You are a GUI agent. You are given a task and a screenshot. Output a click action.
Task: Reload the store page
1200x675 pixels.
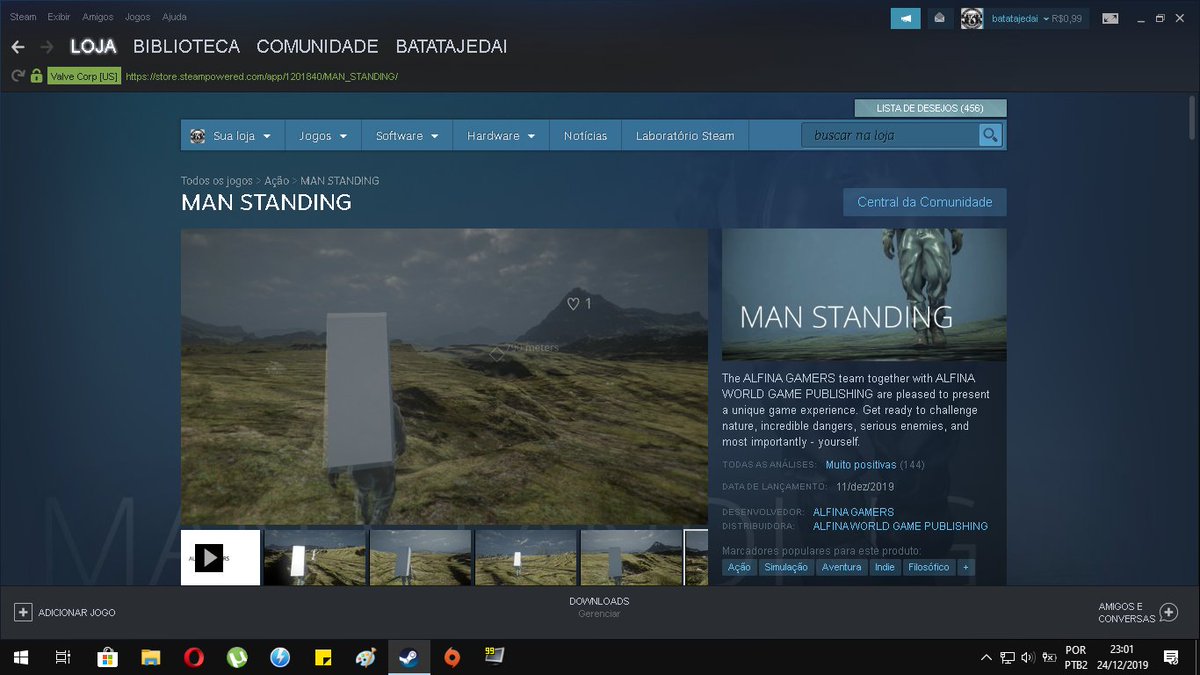click(17, 76)
